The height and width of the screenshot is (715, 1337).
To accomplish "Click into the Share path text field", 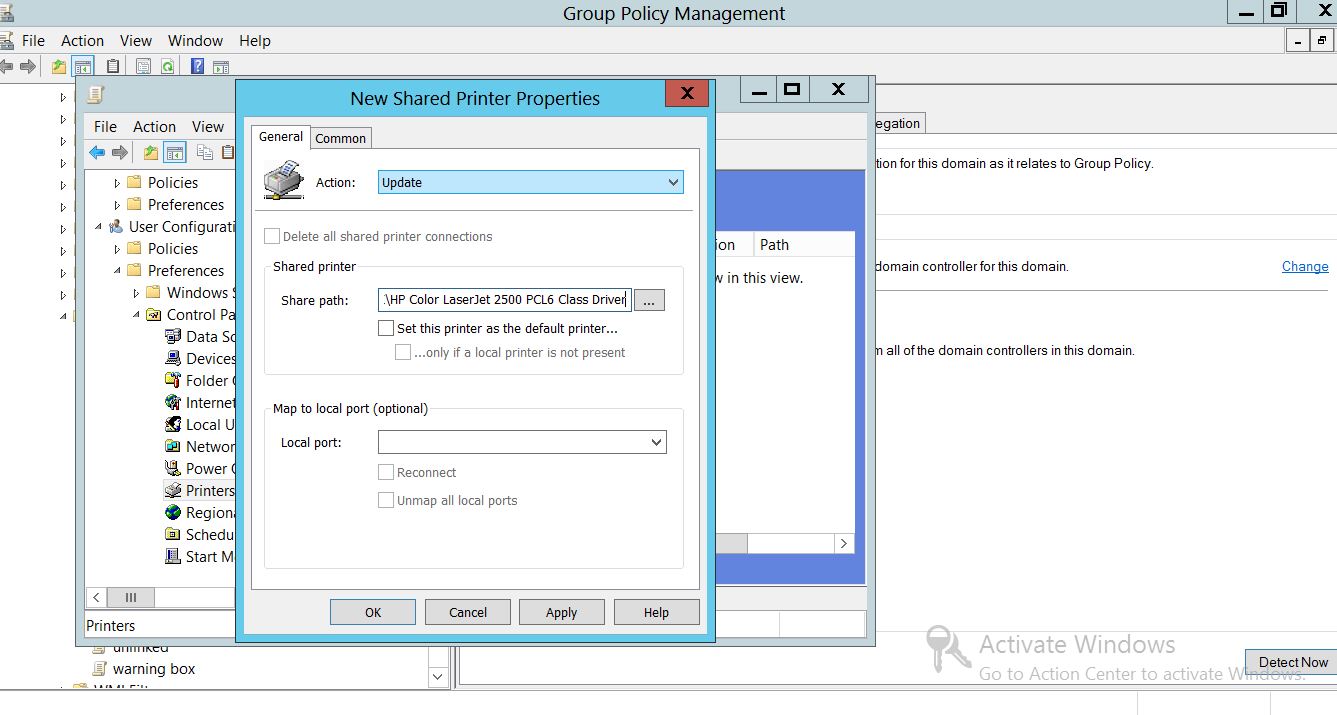I will (x=504, y=300).
